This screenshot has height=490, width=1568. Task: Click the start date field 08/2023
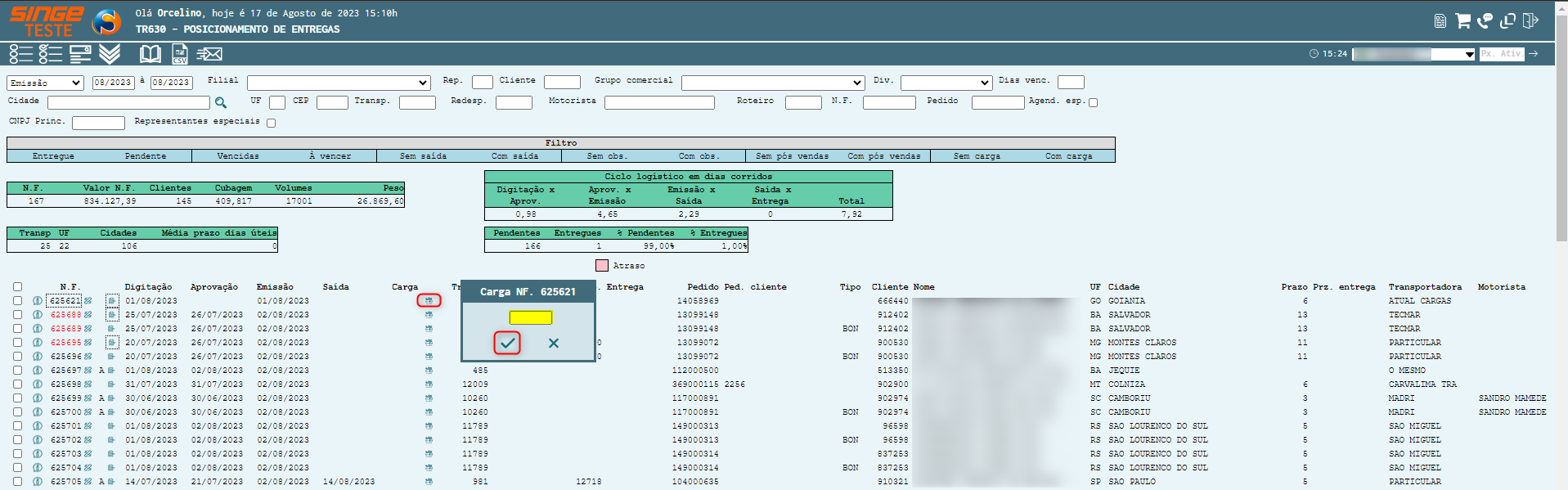tap(113, 83)
